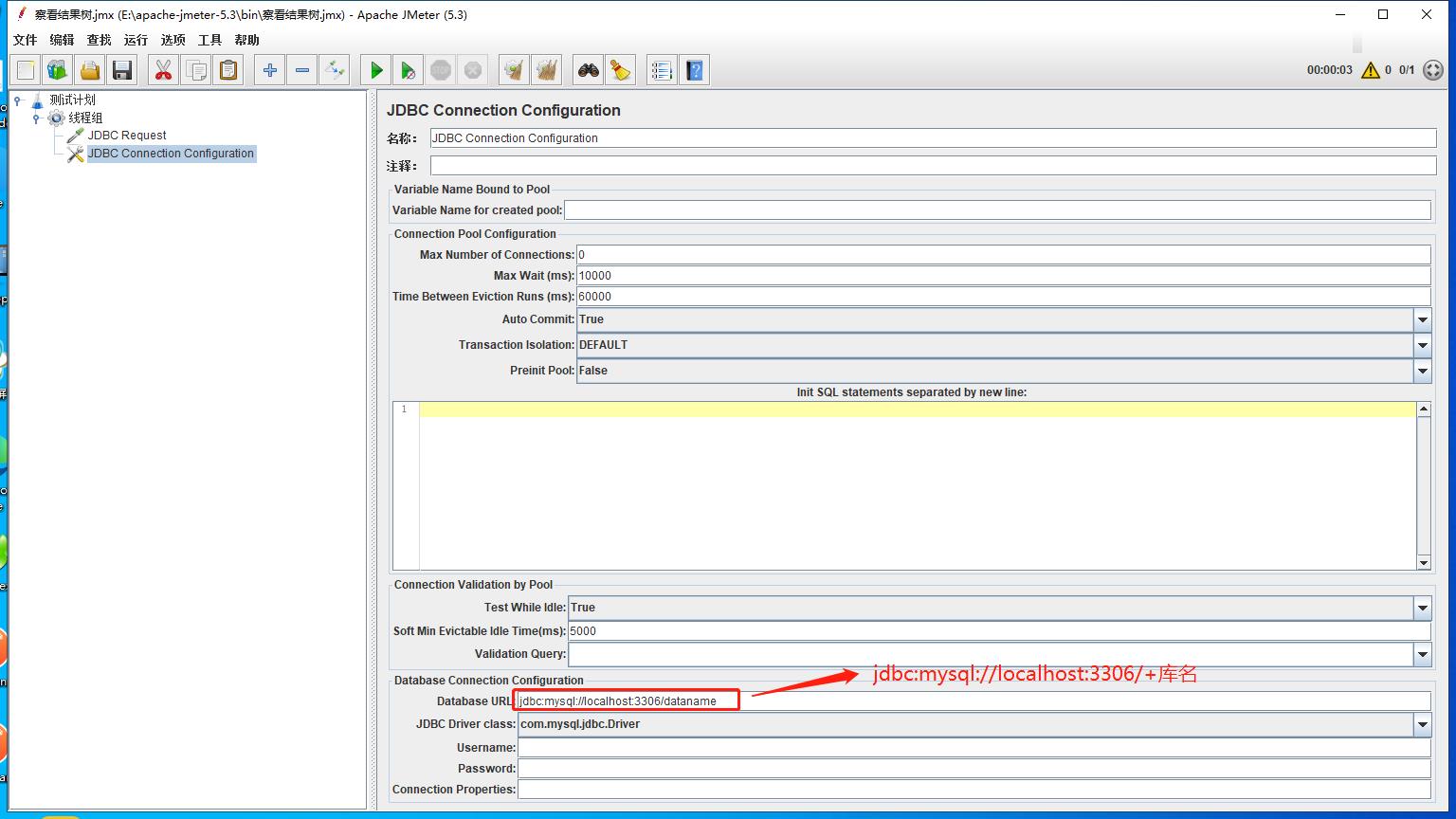The height and width of the screenshot is (819, 1456).
Task: Open the 帮助 menu
Action: click(246, 40)
